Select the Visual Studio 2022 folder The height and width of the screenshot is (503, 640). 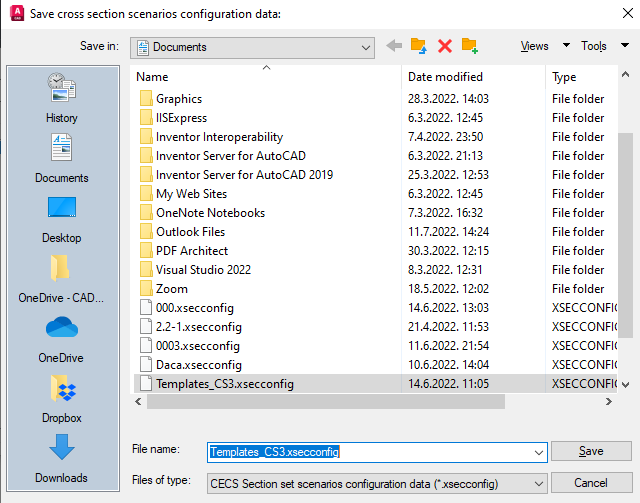click(203, 270)
